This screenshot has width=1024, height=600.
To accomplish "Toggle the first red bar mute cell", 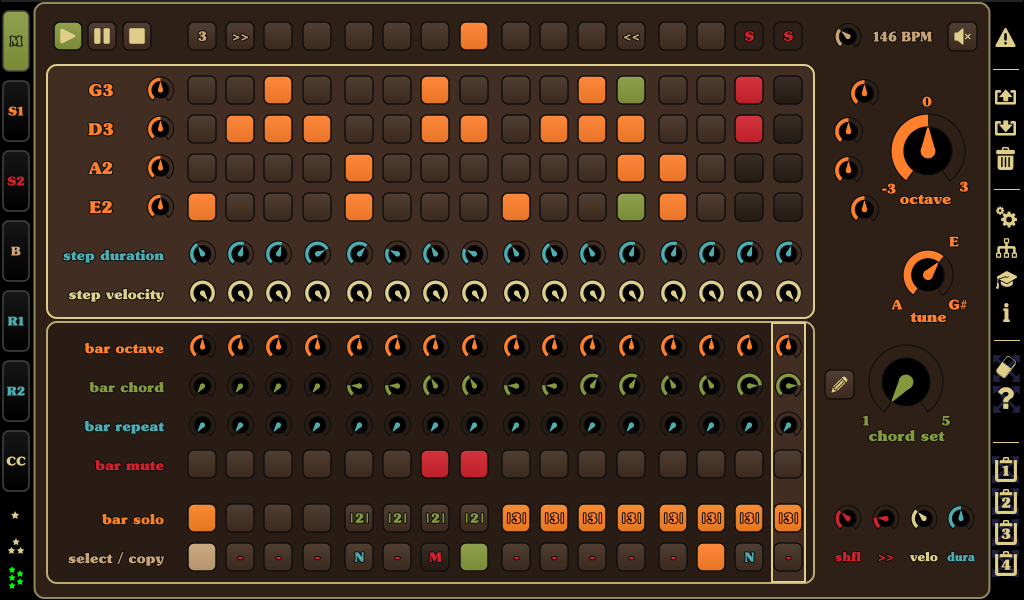I will 435,464.
